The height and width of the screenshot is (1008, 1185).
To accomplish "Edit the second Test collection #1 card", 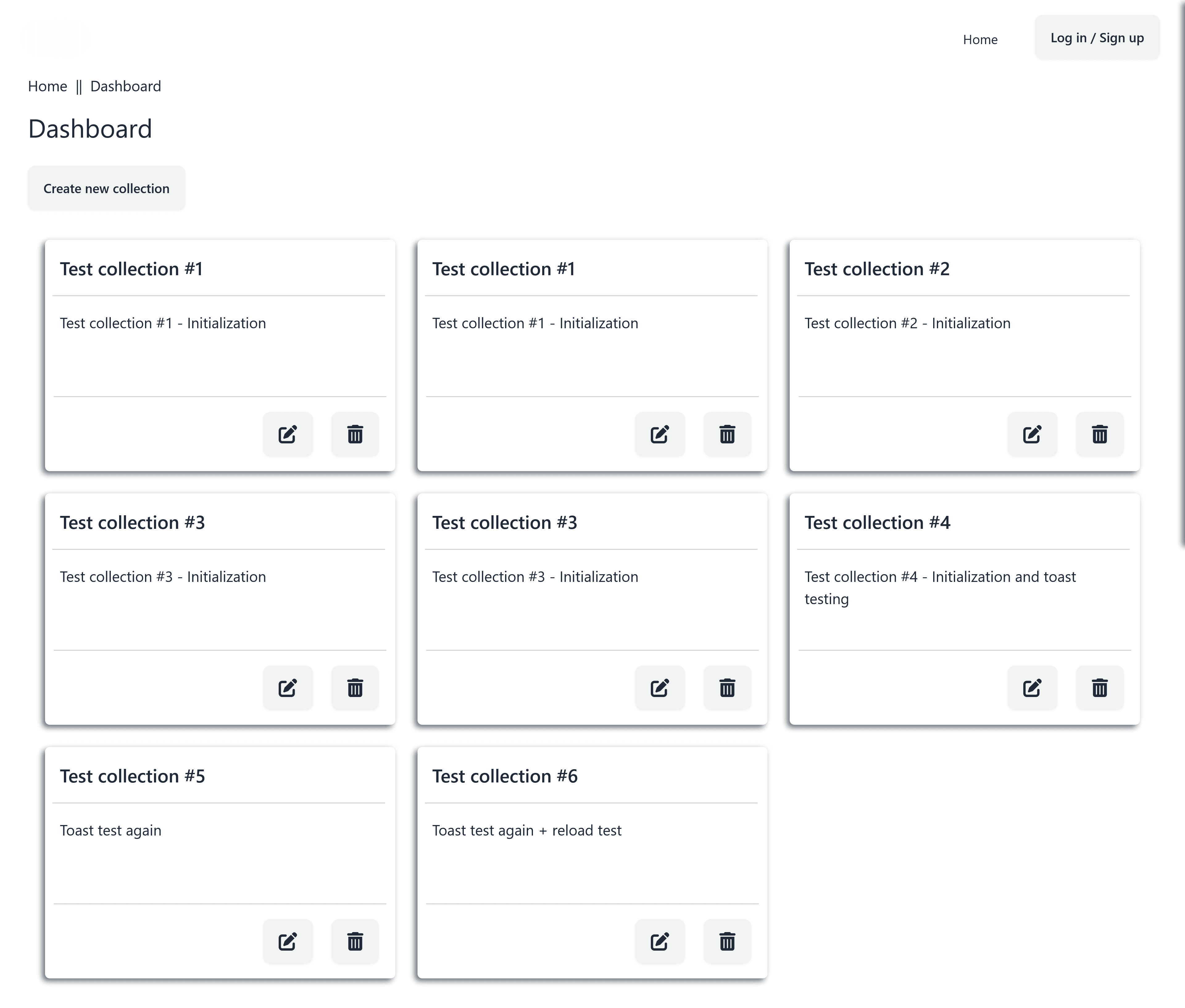I will click(660, 434).
